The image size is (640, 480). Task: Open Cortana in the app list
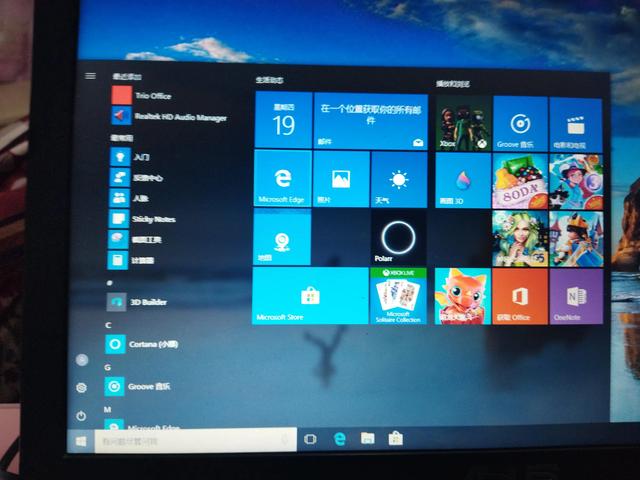tap(142, 344)
